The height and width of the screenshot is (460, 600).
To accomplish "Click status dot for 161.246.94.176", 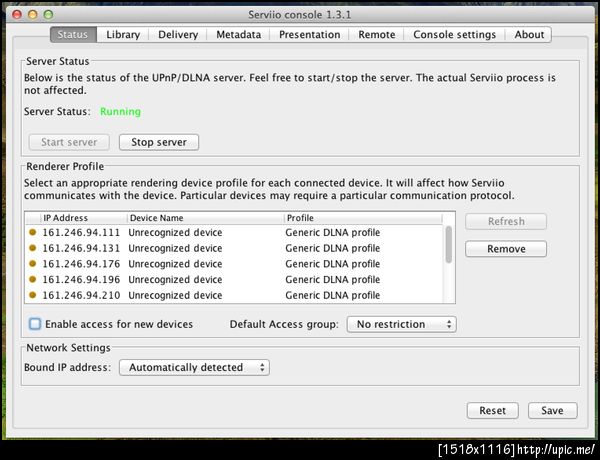I will 33,264.
